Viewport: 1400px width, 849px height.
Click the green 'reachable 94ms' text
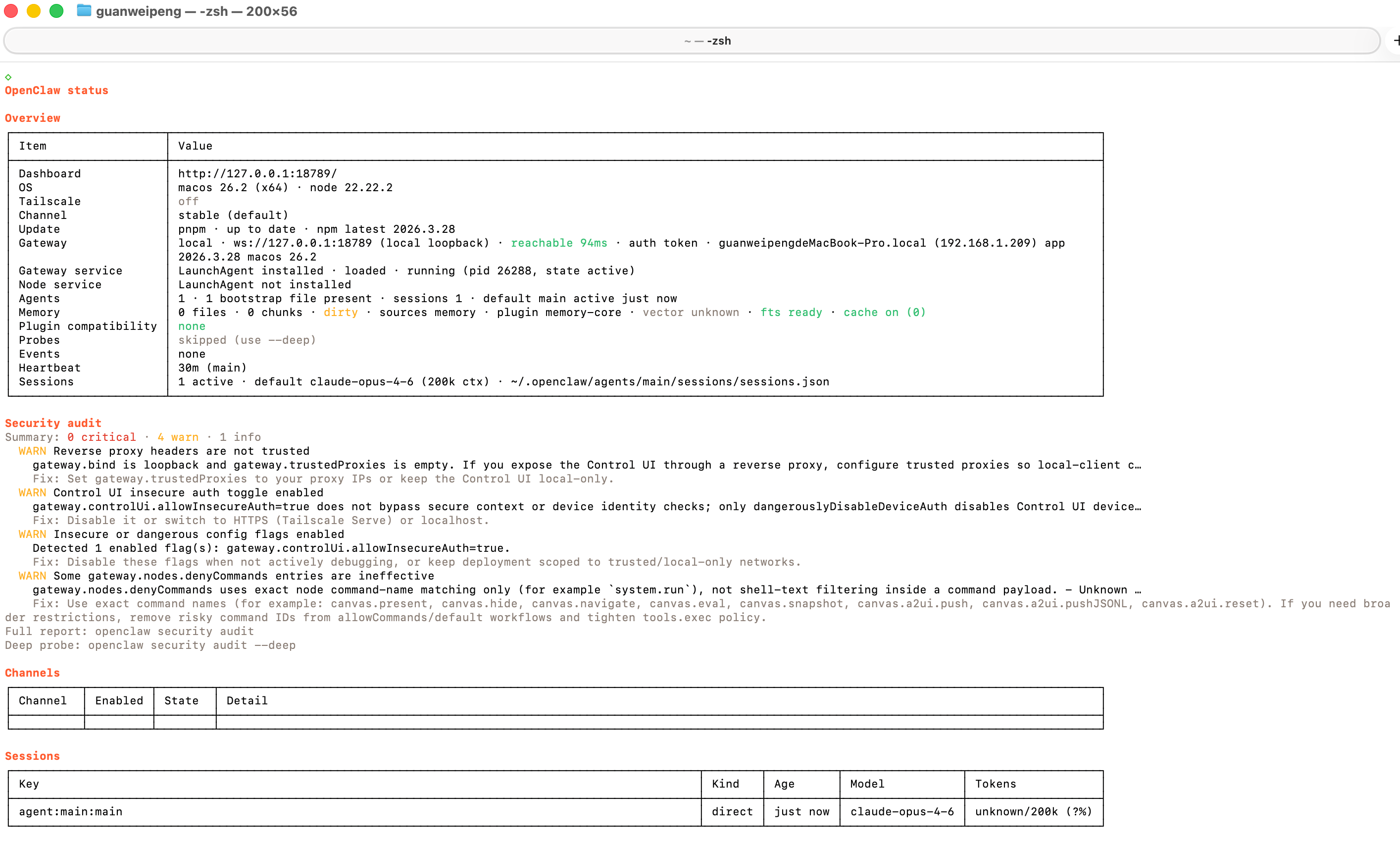tap(558, 243)
